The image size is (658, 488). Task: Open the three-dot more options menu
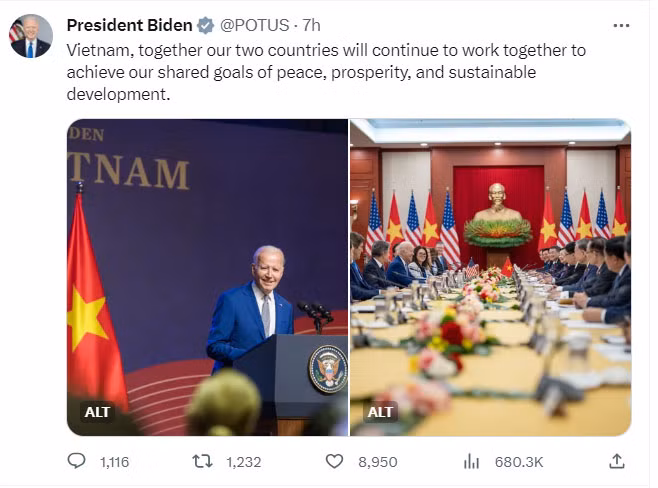(x=621, y=26)
